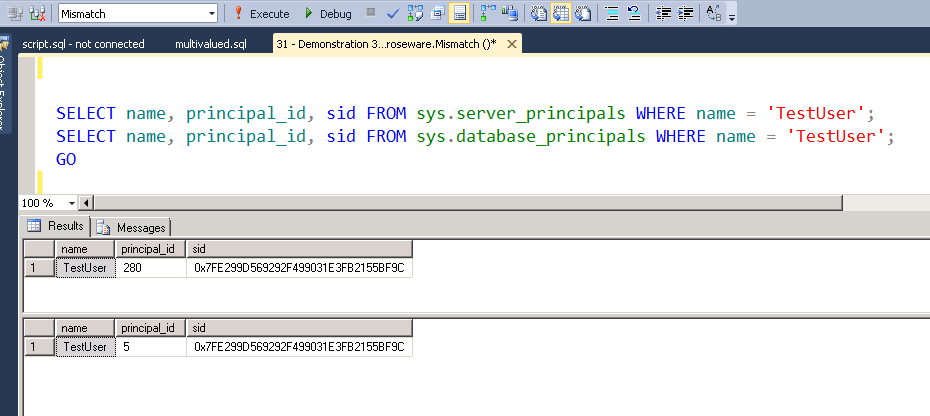Viewport: 930px width, 416px height.
Task: Increase indent using the toolbar icon
Action: (x=685, y=14)
